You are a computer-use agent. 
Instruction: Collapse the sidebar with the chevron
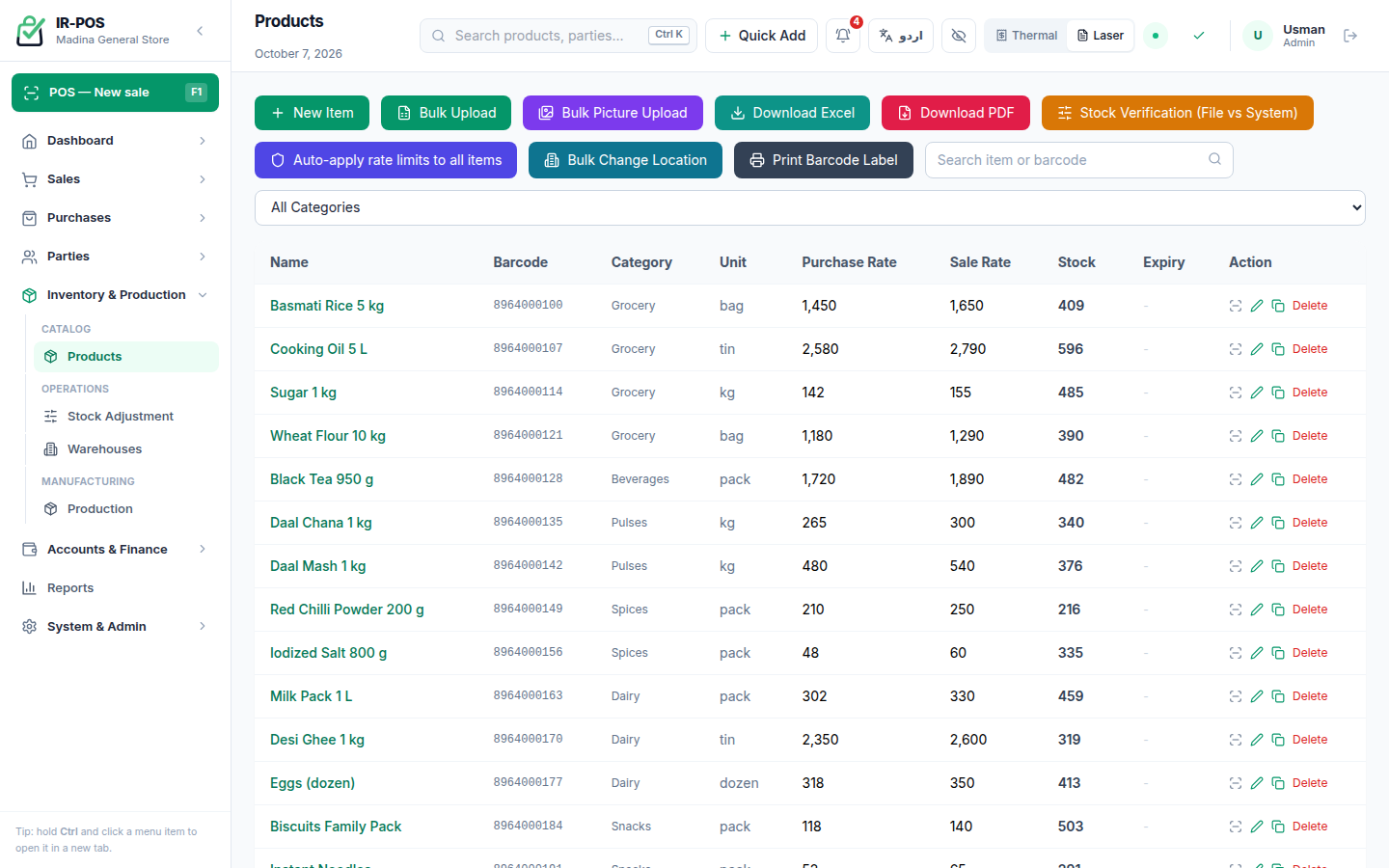pos(200,31)
